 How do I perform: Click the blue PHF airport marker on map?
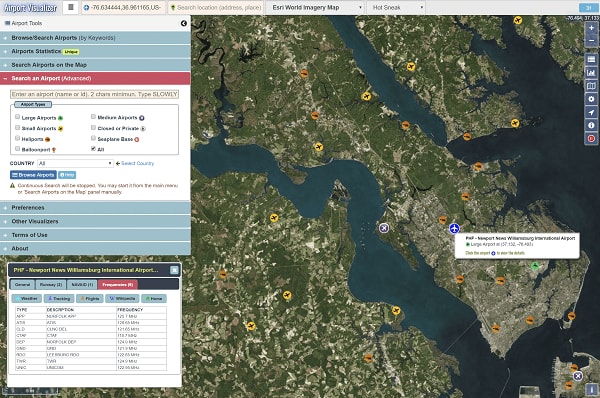pos(454,228)
